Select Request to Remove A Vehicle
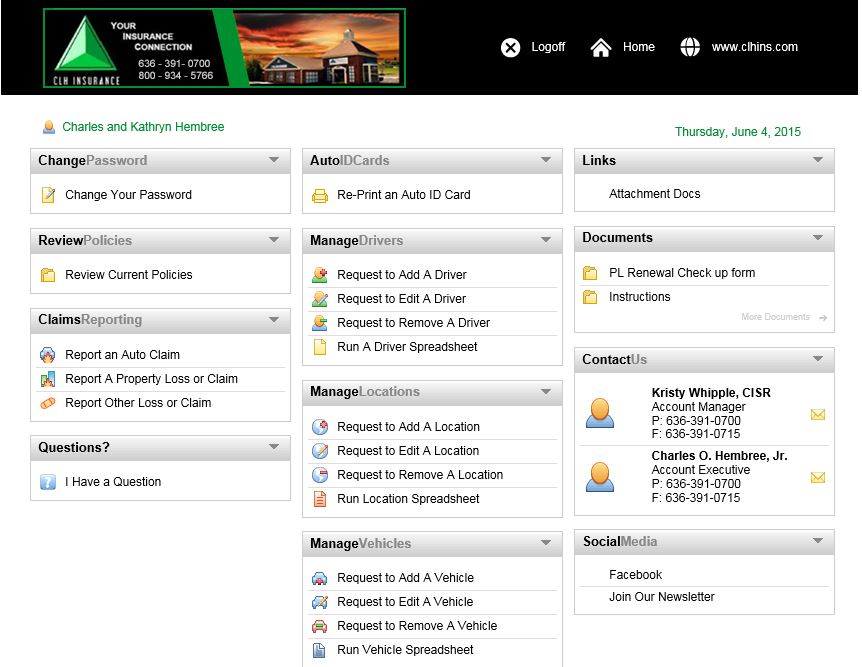862x667 pixels. point(417,626)
